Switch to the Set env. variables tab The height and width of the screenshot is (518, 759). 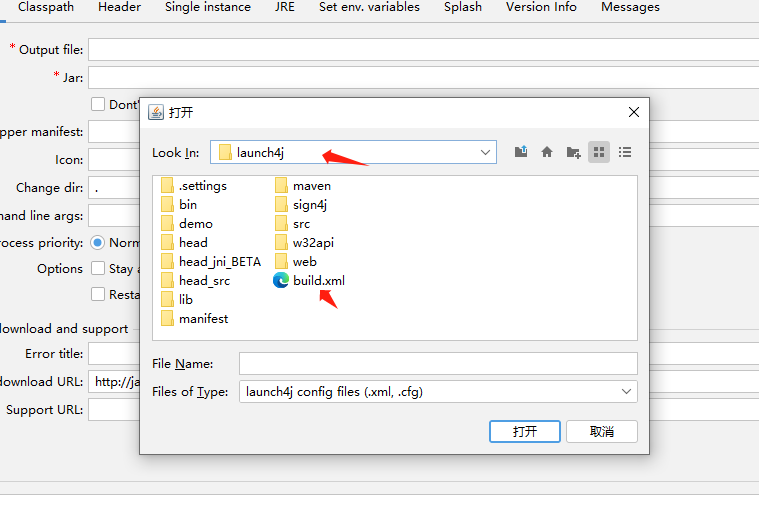point(369,7)
